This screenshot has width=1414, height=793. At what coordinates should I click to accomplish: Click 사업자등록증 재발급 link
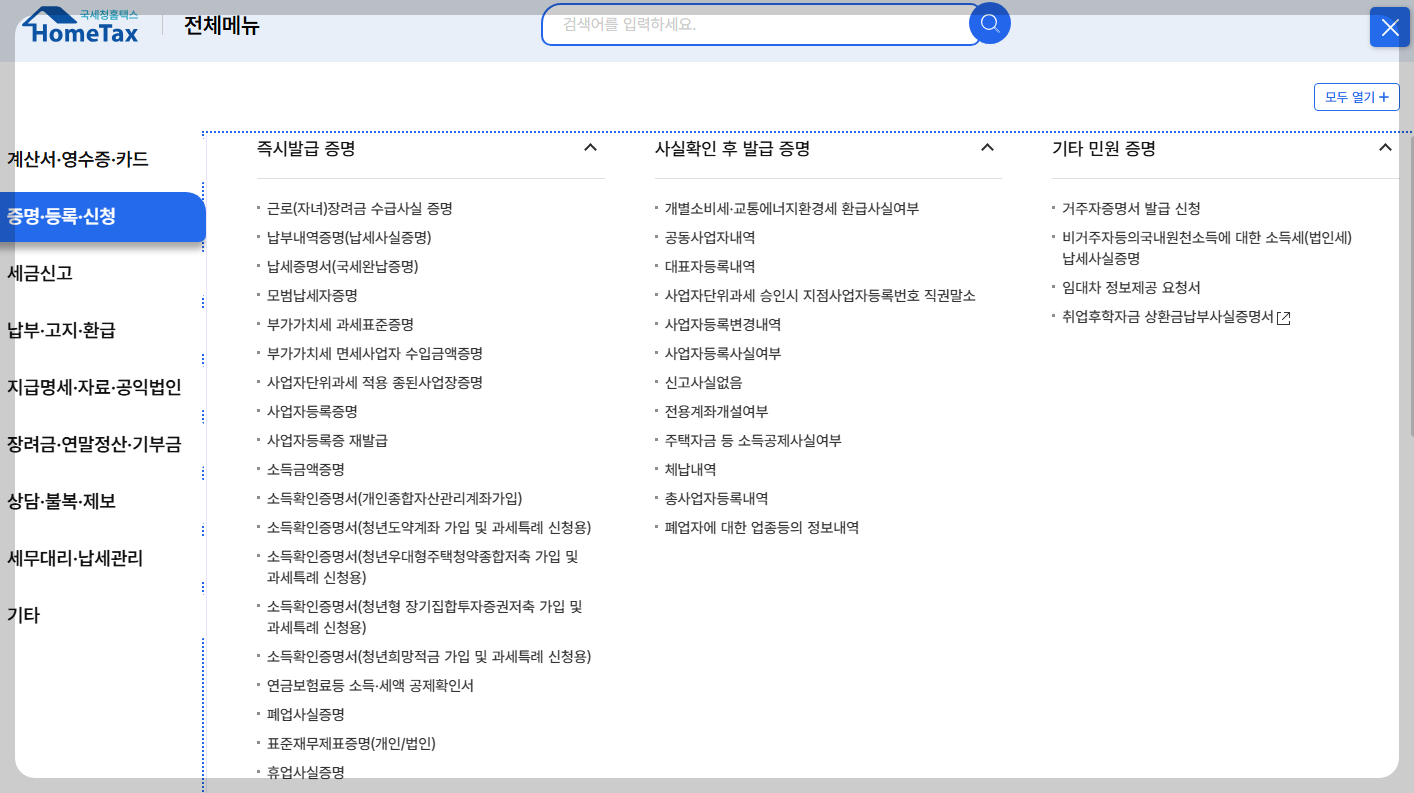[327, 441]
